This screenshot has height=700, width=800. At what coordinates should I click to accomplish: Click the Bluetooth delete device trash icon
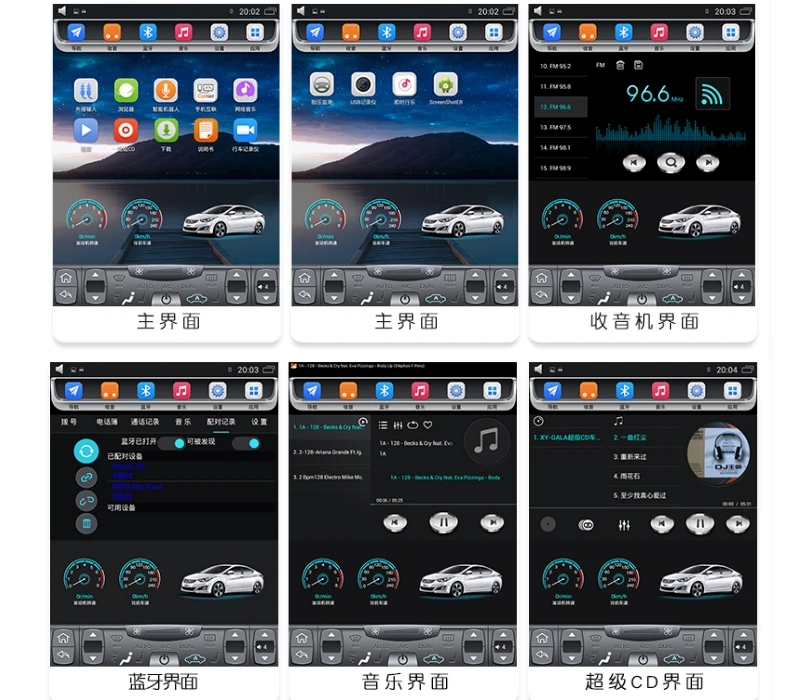tap(86, 524)
